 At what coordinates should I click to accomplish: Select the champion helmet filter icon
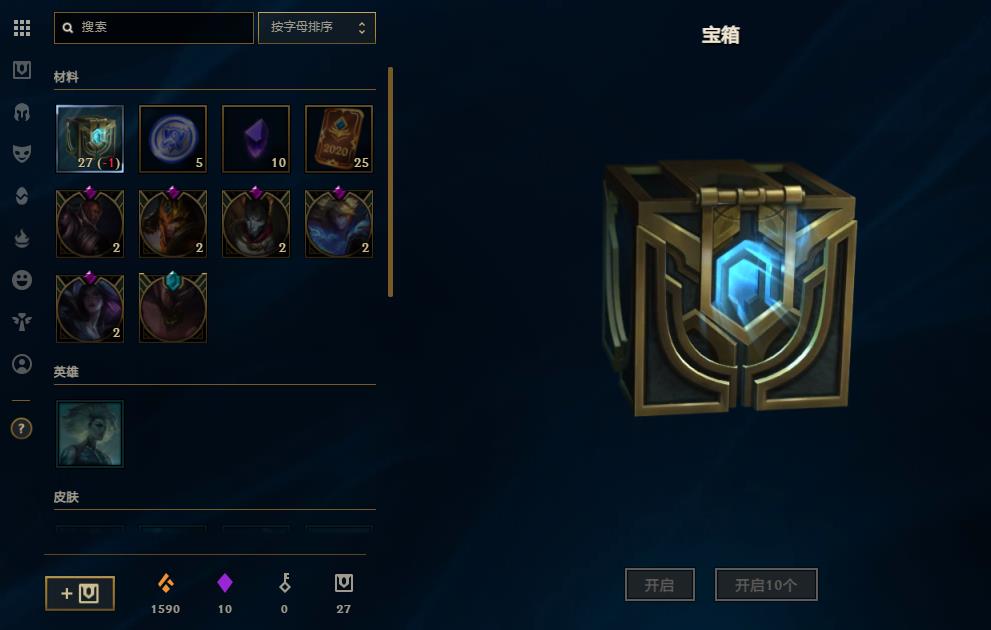pos(21,112)
